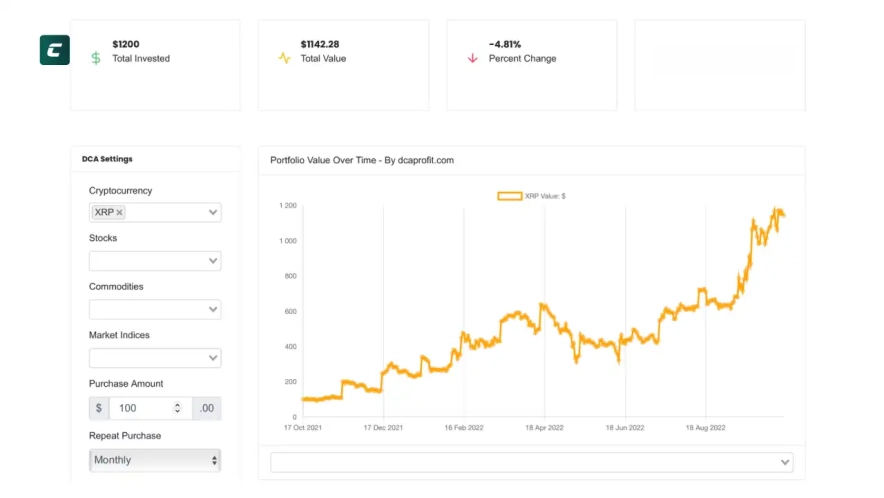
Task: Open the Commodities dropdown
Action: point(155,309)
